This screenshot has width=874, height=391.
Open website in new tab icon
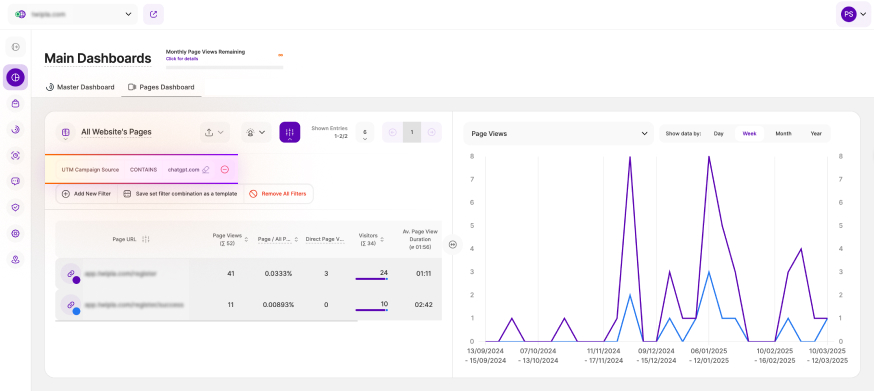[153, 15]
